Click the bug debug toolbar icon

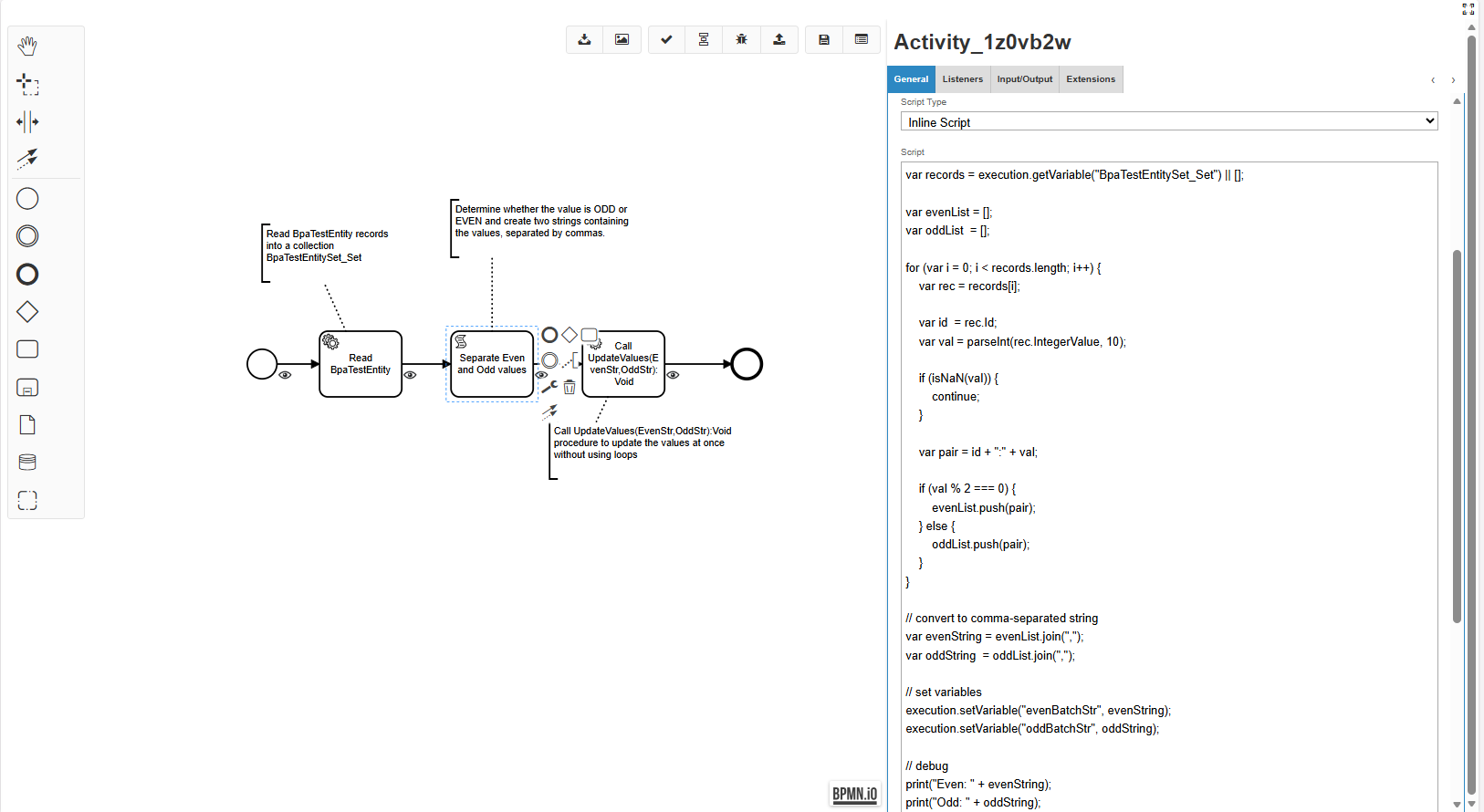pyautogui.click(x=741, y=39)
